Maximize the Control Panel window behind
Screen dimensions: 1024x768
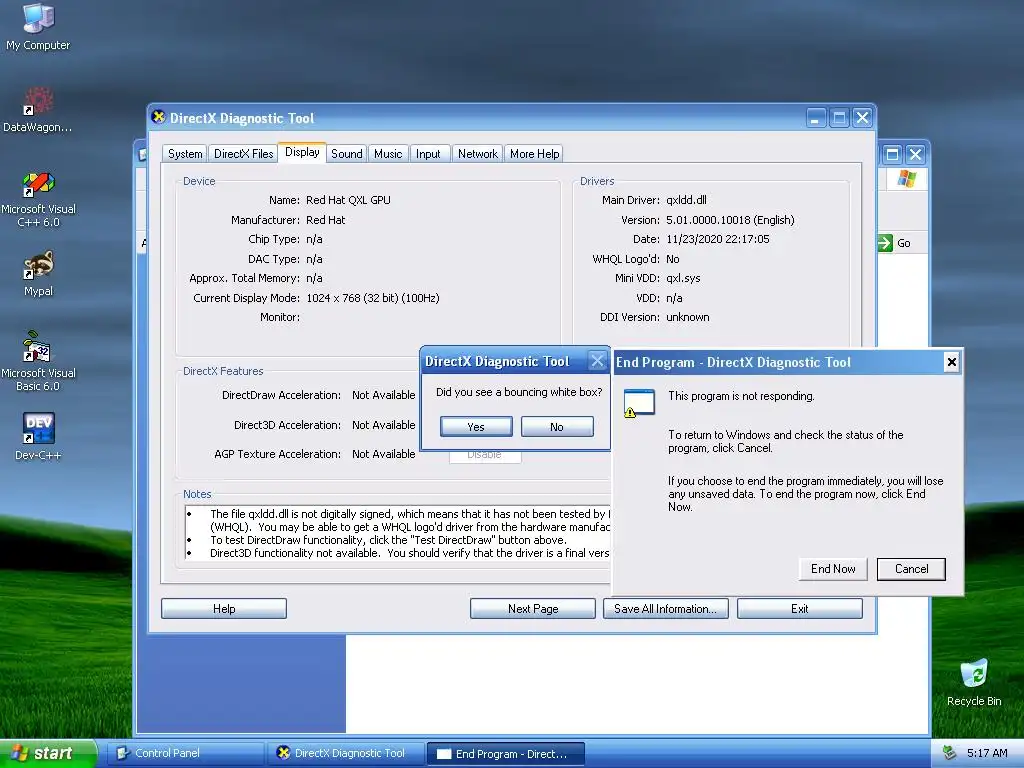[x=892, y=154]
